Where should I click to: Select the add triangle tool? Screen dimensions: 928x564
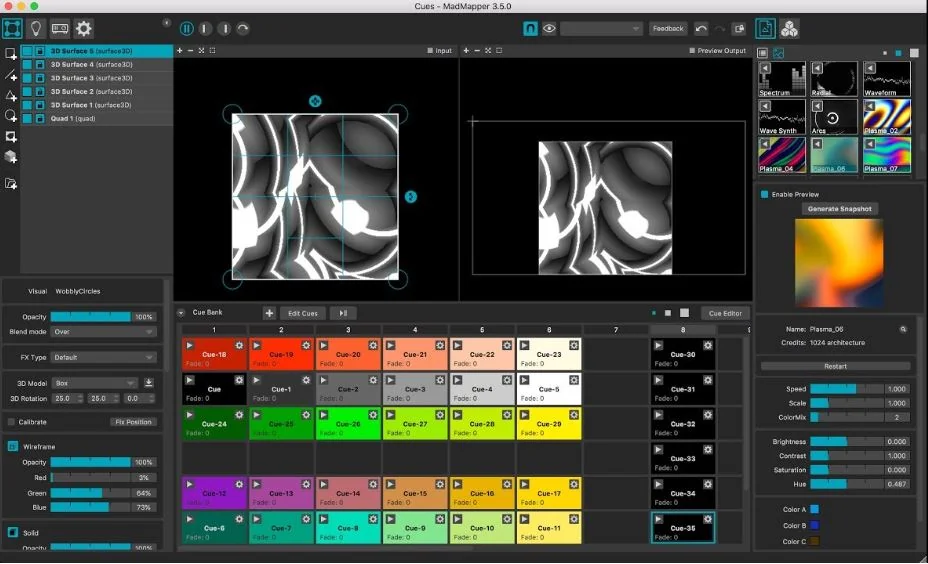click(11, 95)
